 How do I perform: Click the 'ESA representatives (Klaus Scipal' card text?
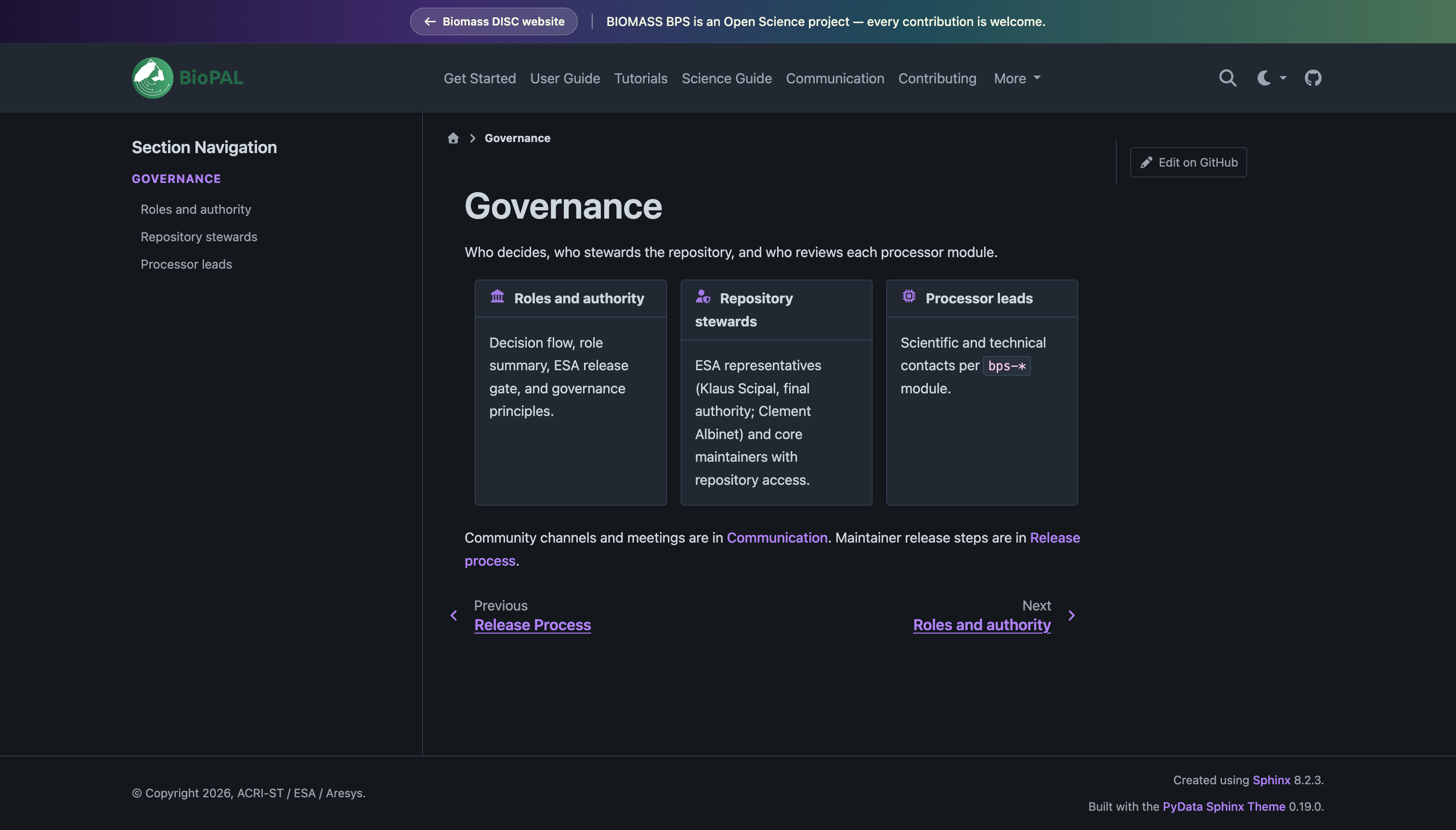click(x=758, y=422)
